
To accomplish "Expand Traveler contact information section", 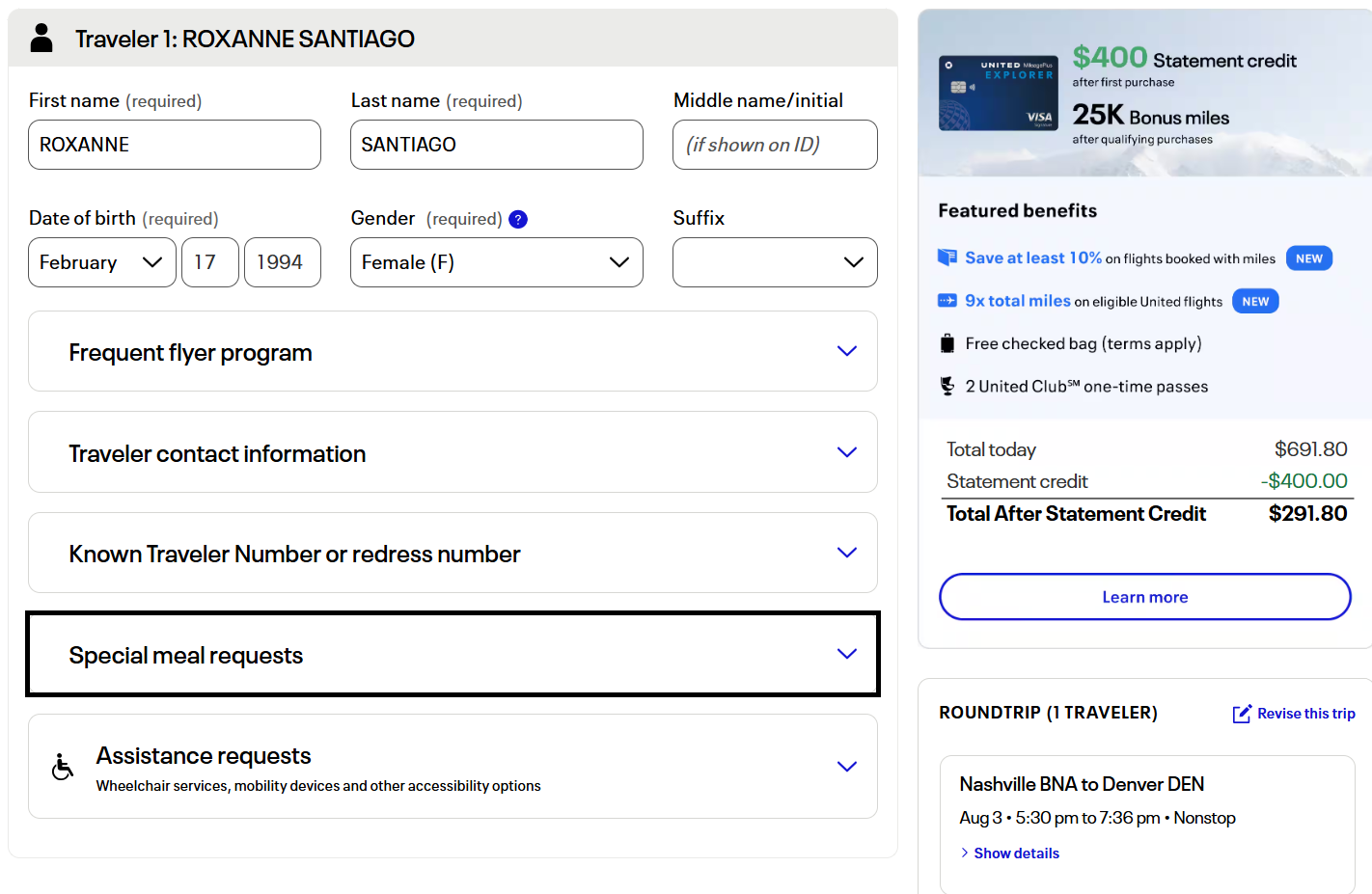I will [x=453, y=452].
